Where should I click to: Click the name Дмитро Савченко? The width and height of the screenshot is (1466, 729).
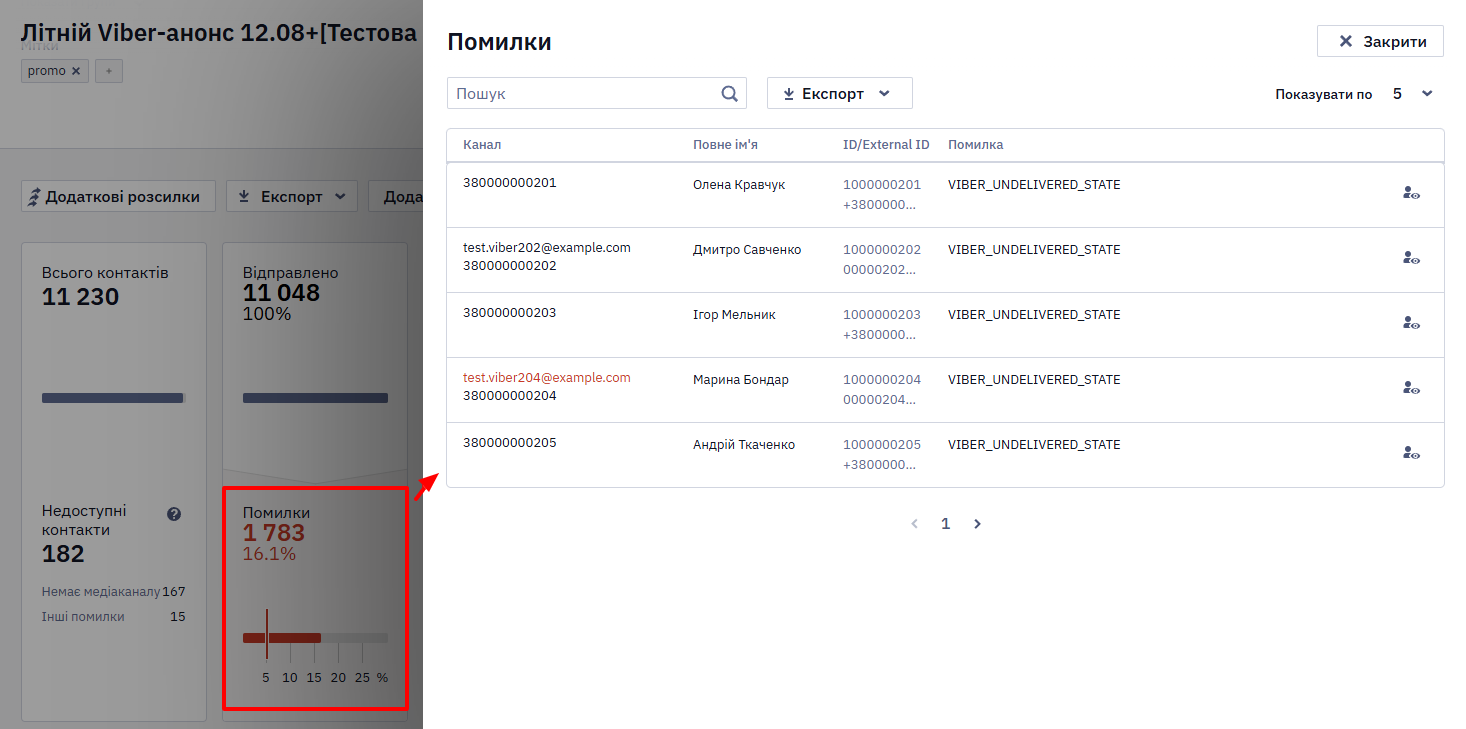point(747,250)
